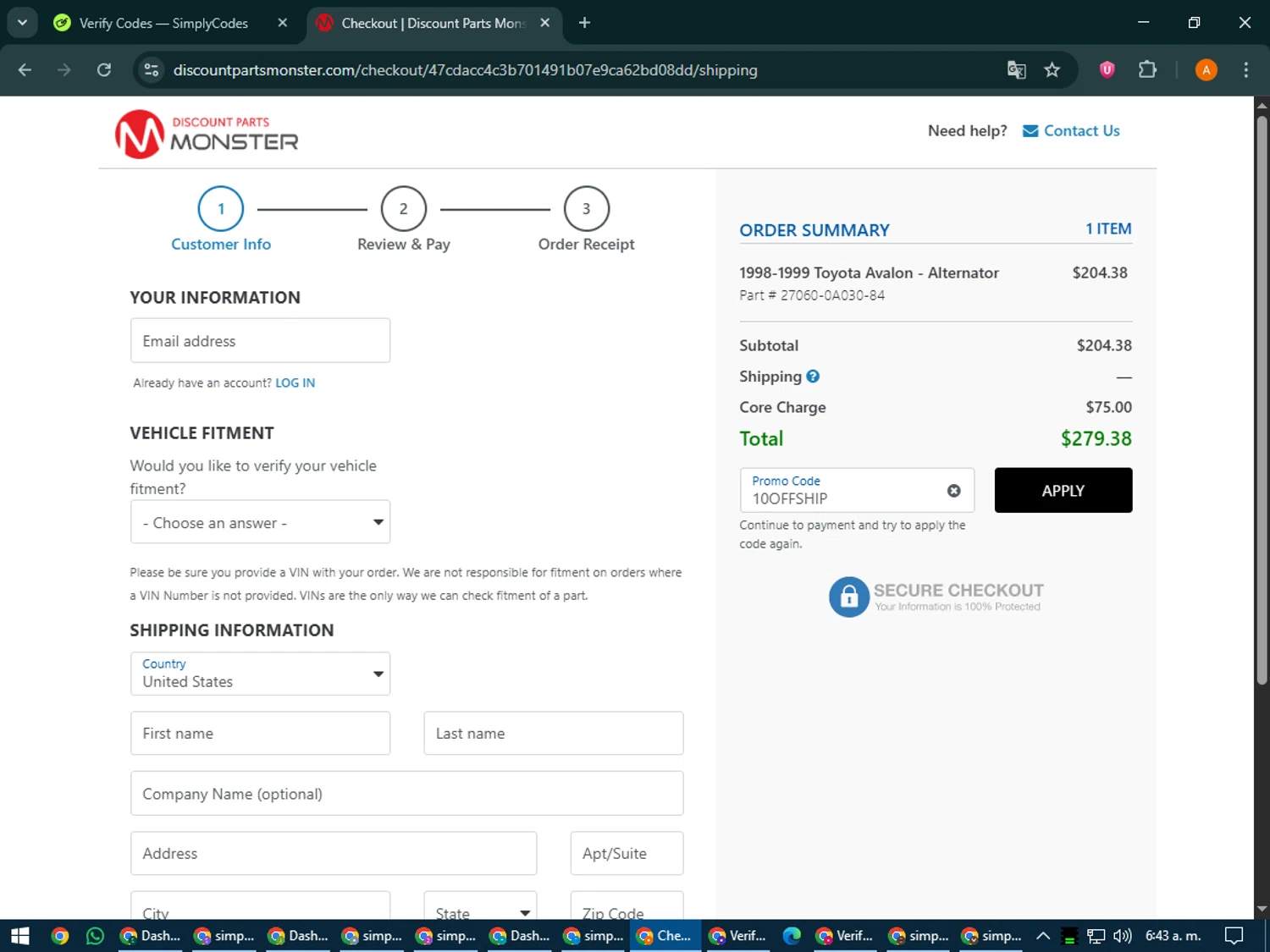
Task: Open WhatsApp from the taskbar
Action: (x=95, y=936)
